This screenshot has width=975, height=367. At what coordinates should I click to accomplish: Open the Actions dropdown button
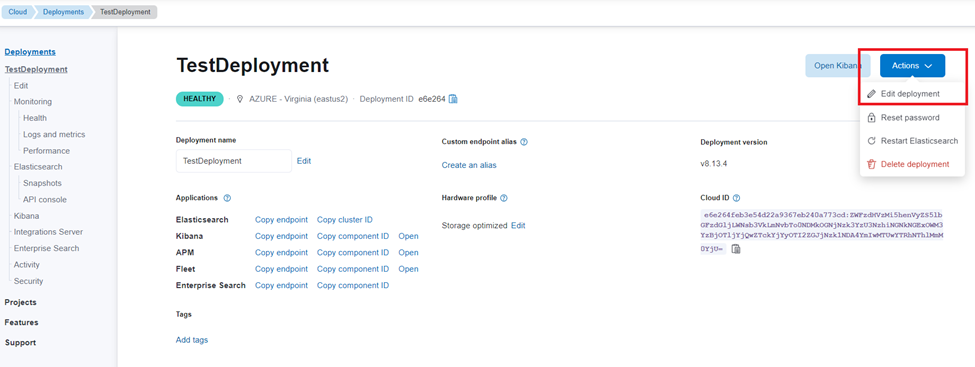(x=912, y=65)
